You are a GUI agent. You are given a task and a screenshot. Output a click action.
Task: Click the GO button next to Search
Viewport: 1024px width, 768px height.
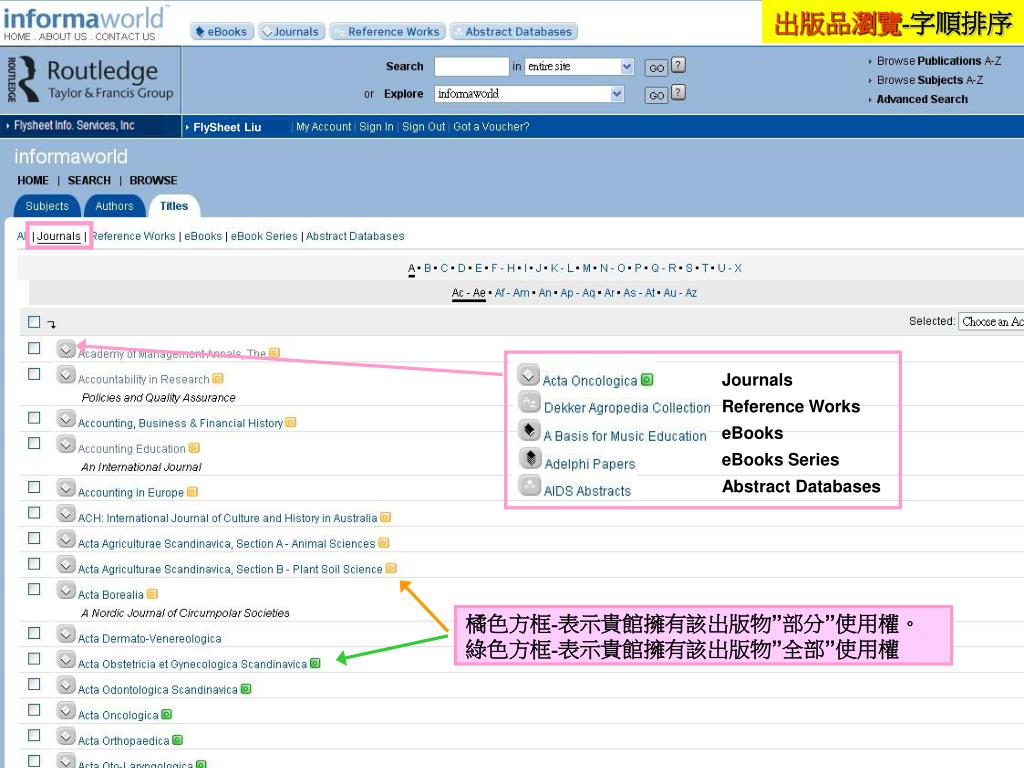tap(656, 68)
